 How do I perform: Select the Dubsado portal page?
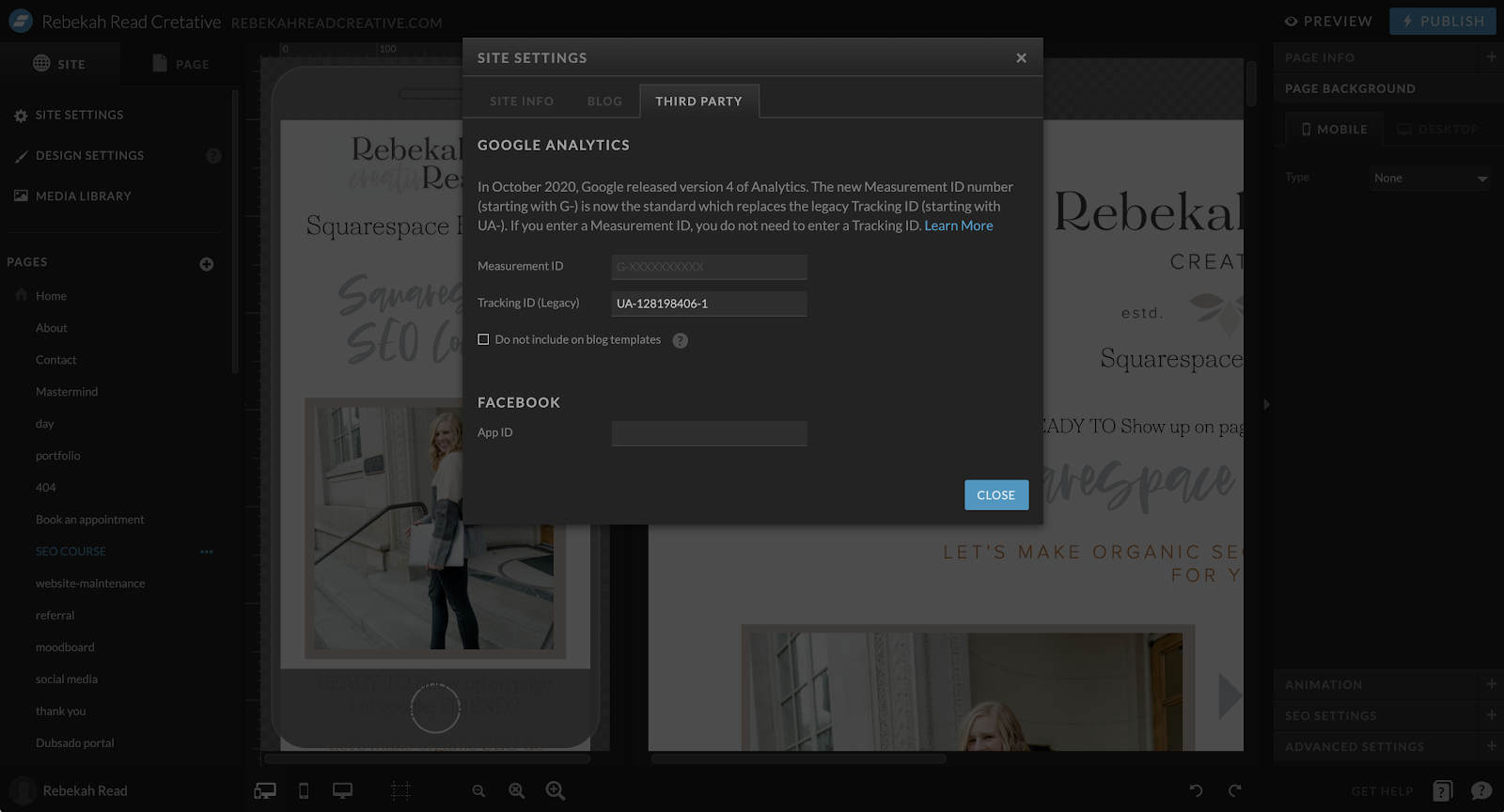[75, 743]
